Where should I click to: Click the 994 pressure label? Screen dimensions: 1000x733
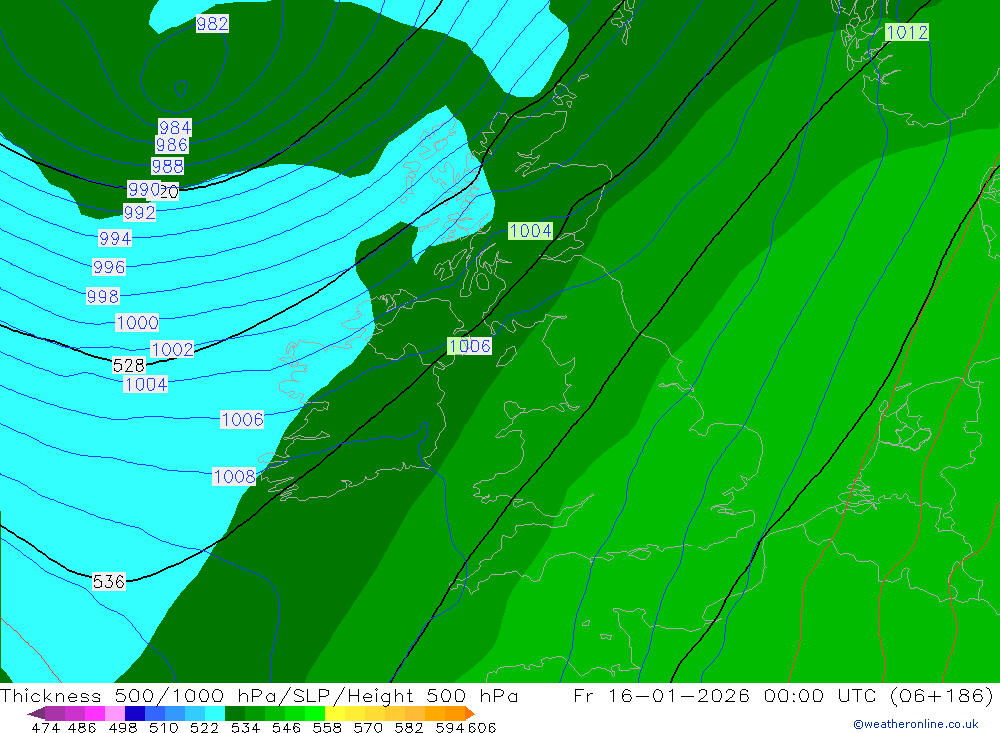point(115,239)
